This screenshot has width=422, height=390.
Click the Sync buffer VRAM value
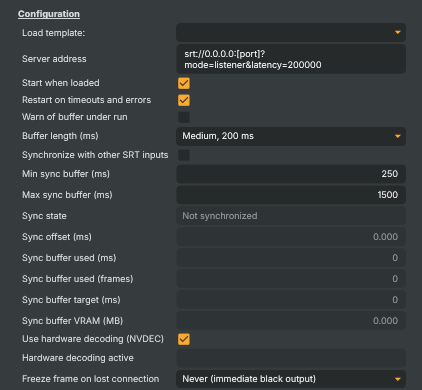(x=291, y=321)
